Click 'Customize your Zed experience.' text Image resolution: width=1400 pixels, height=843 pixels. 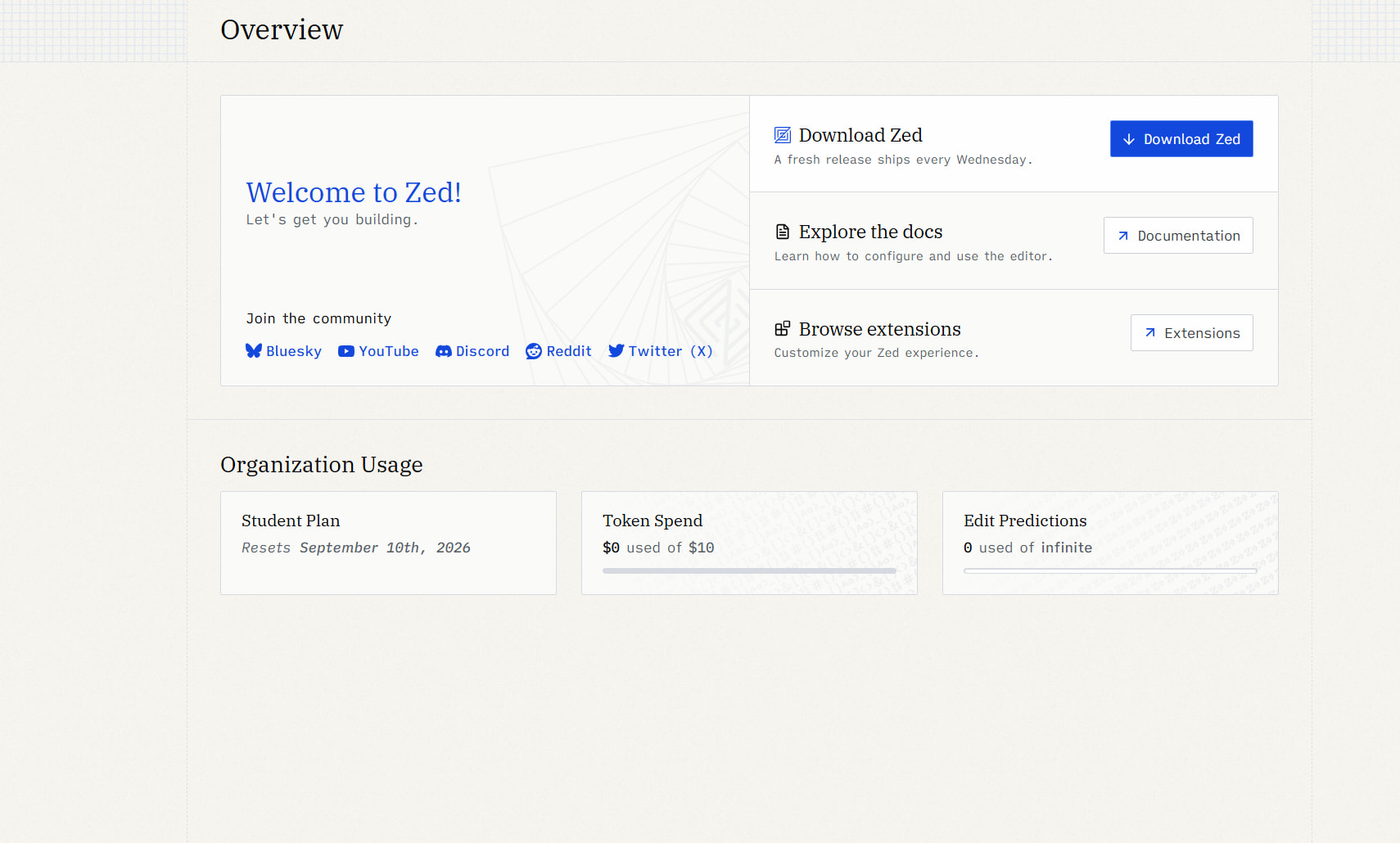click(x=877, y=353)
